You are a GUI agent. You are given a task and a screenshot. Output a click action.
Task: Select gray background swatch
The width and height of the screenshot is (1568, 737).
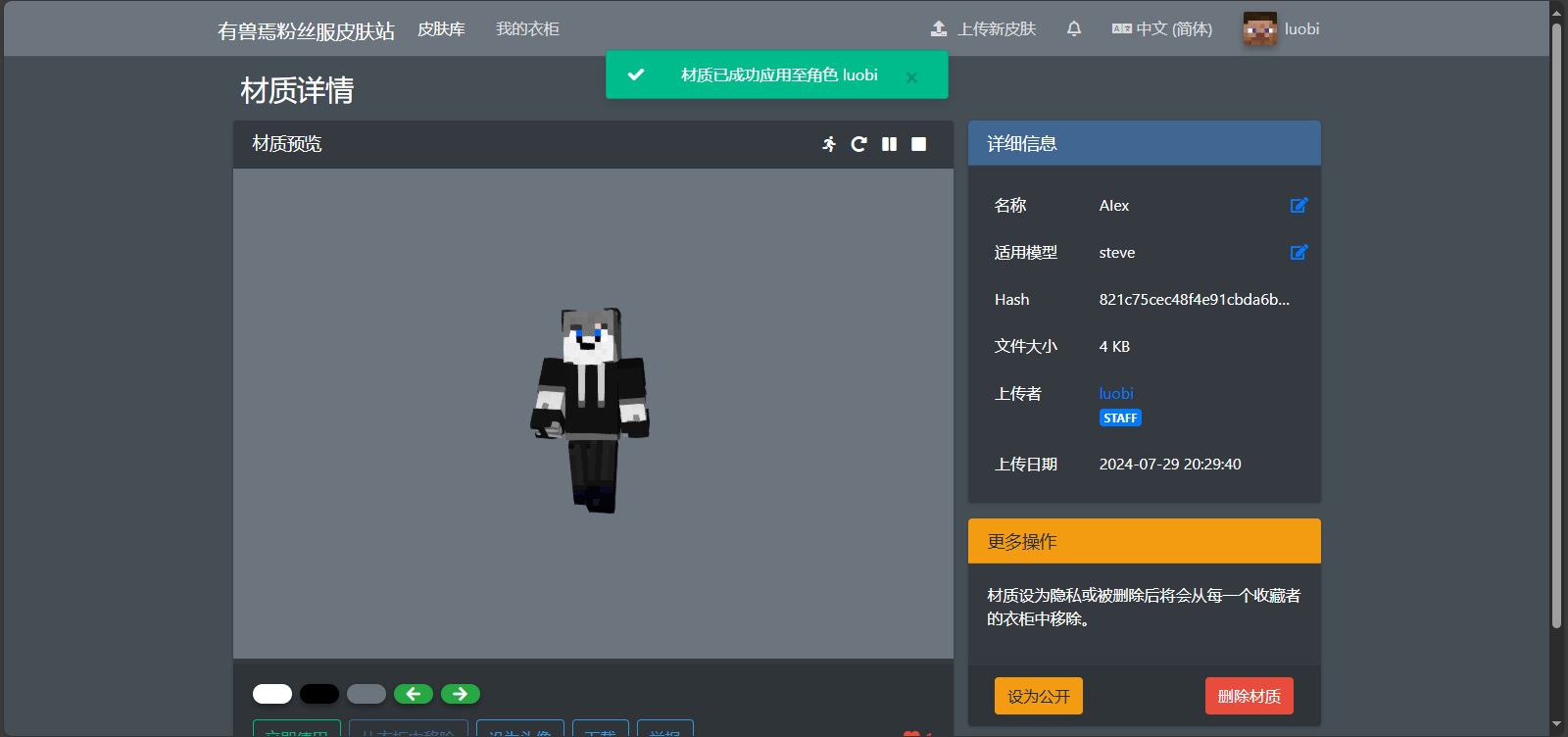pyautogui.click(x=367, y=694)
